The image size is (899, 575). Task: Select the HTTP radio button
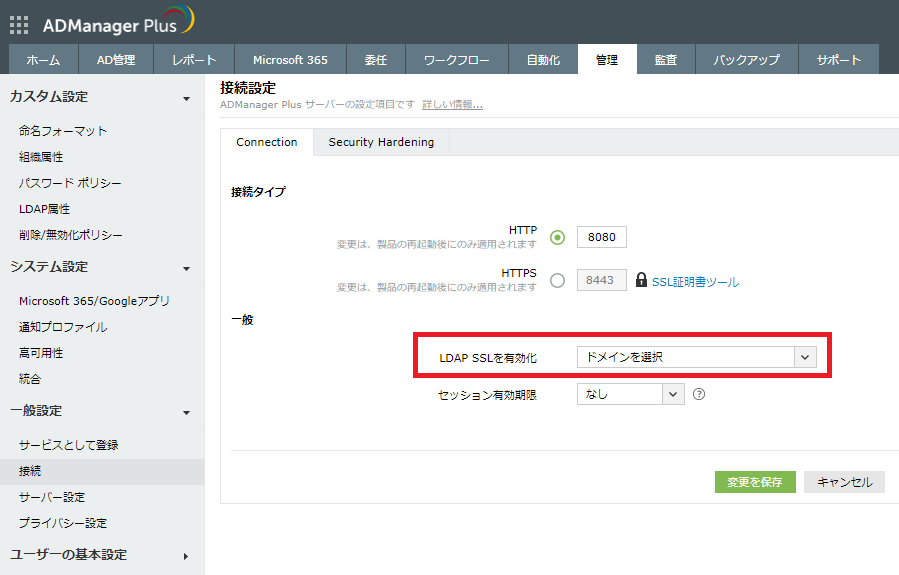coord(557,237)
